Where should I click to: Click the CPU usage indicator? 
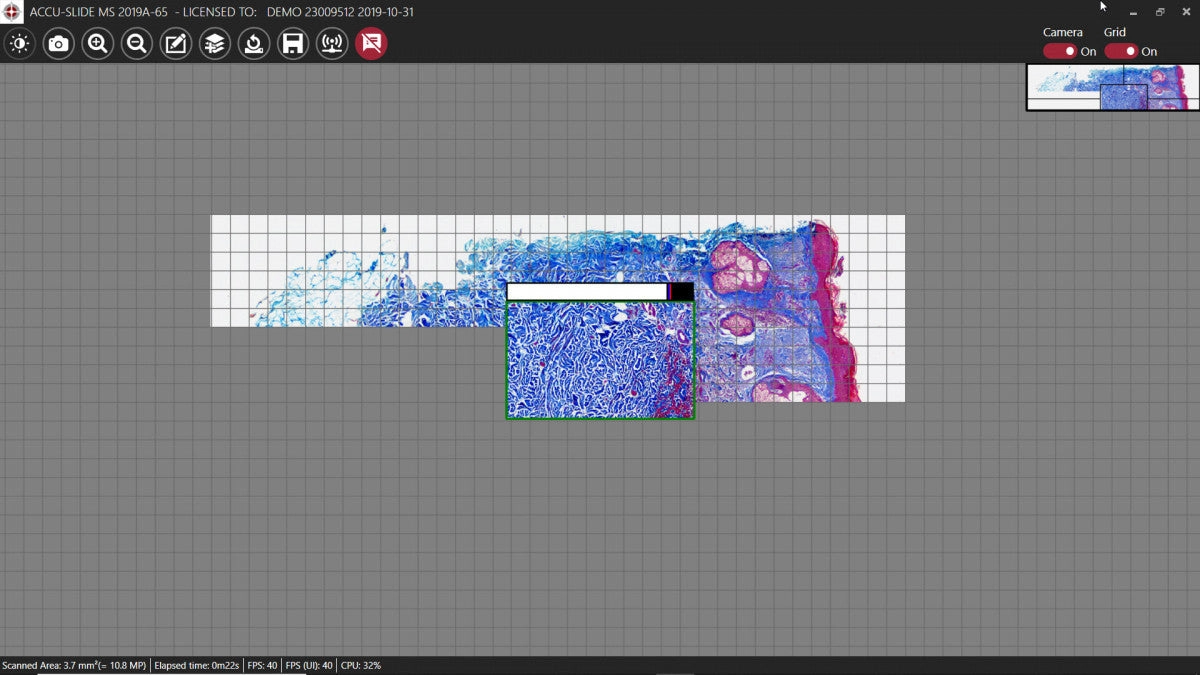click(360, 664)
